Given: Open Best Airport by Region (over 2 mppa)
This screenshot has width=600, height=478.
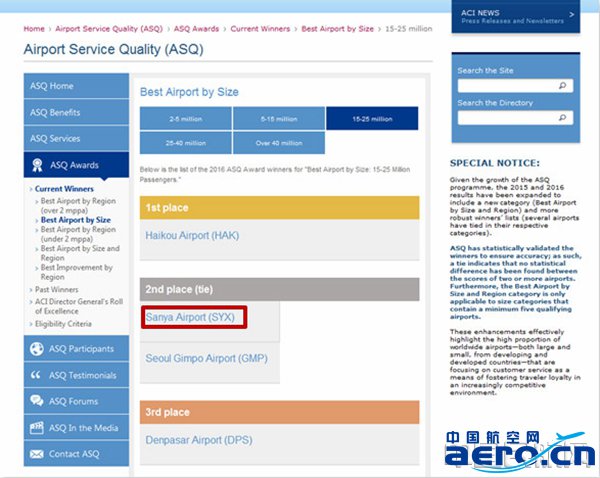Looking at the screenshot, I should pos(78,206).
